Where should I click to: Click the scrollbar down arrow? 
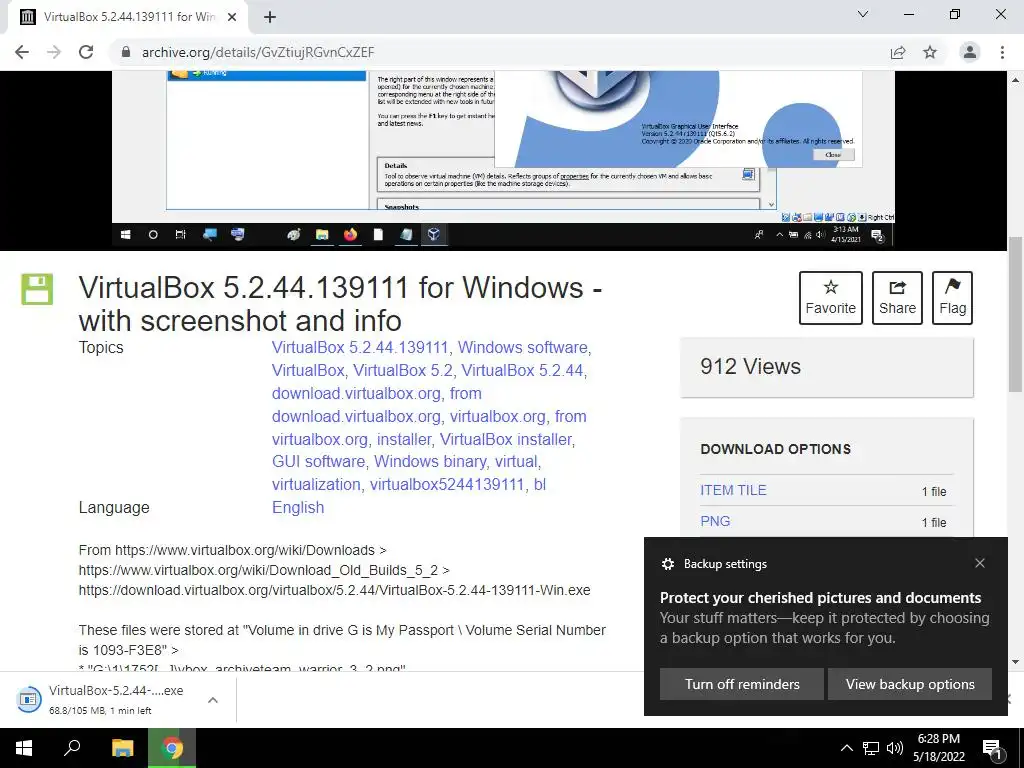pos(1015,662)
